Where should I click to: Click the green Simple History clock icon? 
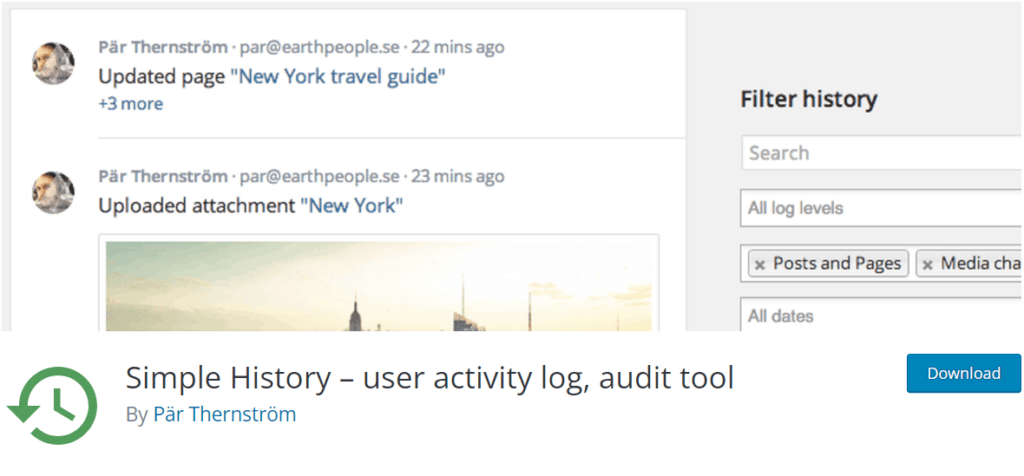click(52, 405)
